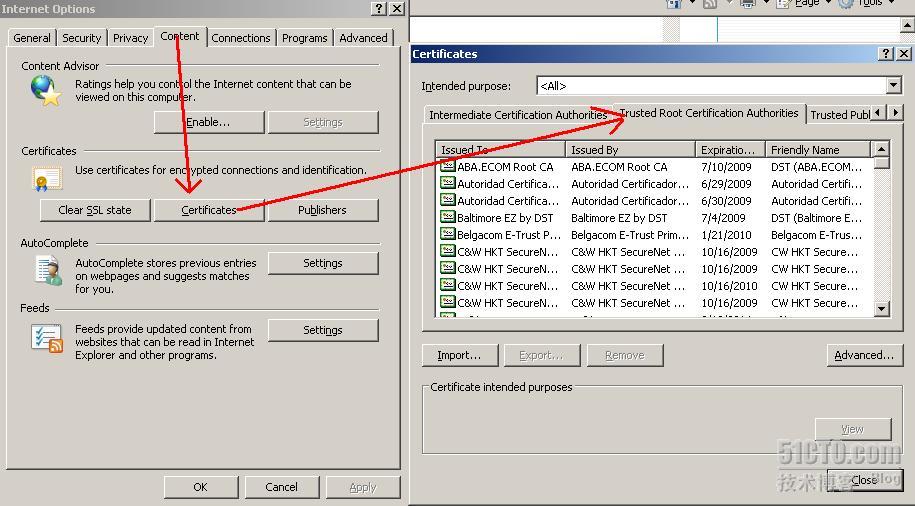Click the Clear SSL state button
915x506 pixels.
click(95, 210)
